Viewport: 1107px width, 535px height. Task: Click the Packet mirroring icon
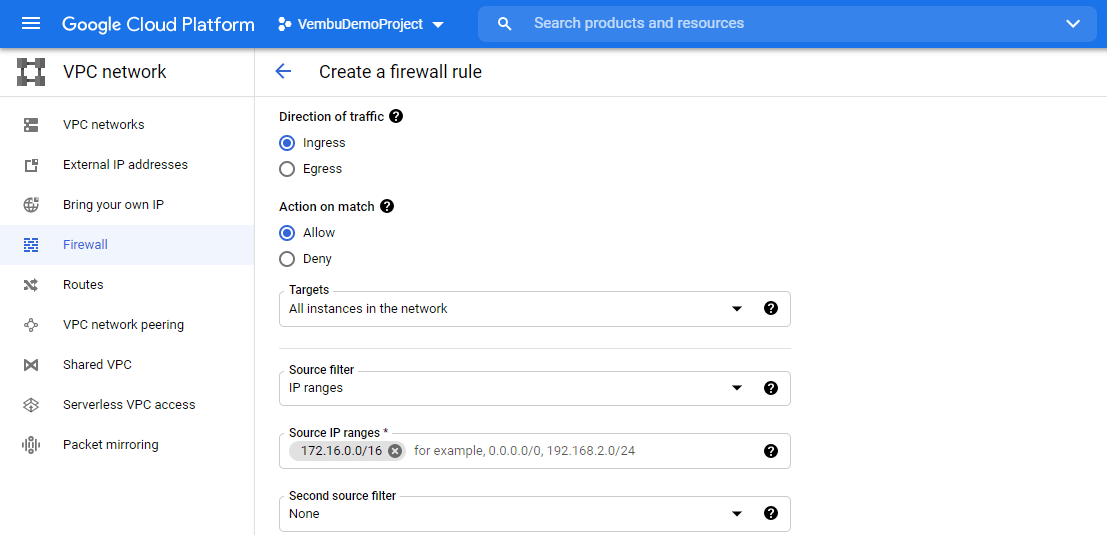click(x=31, y=445)
